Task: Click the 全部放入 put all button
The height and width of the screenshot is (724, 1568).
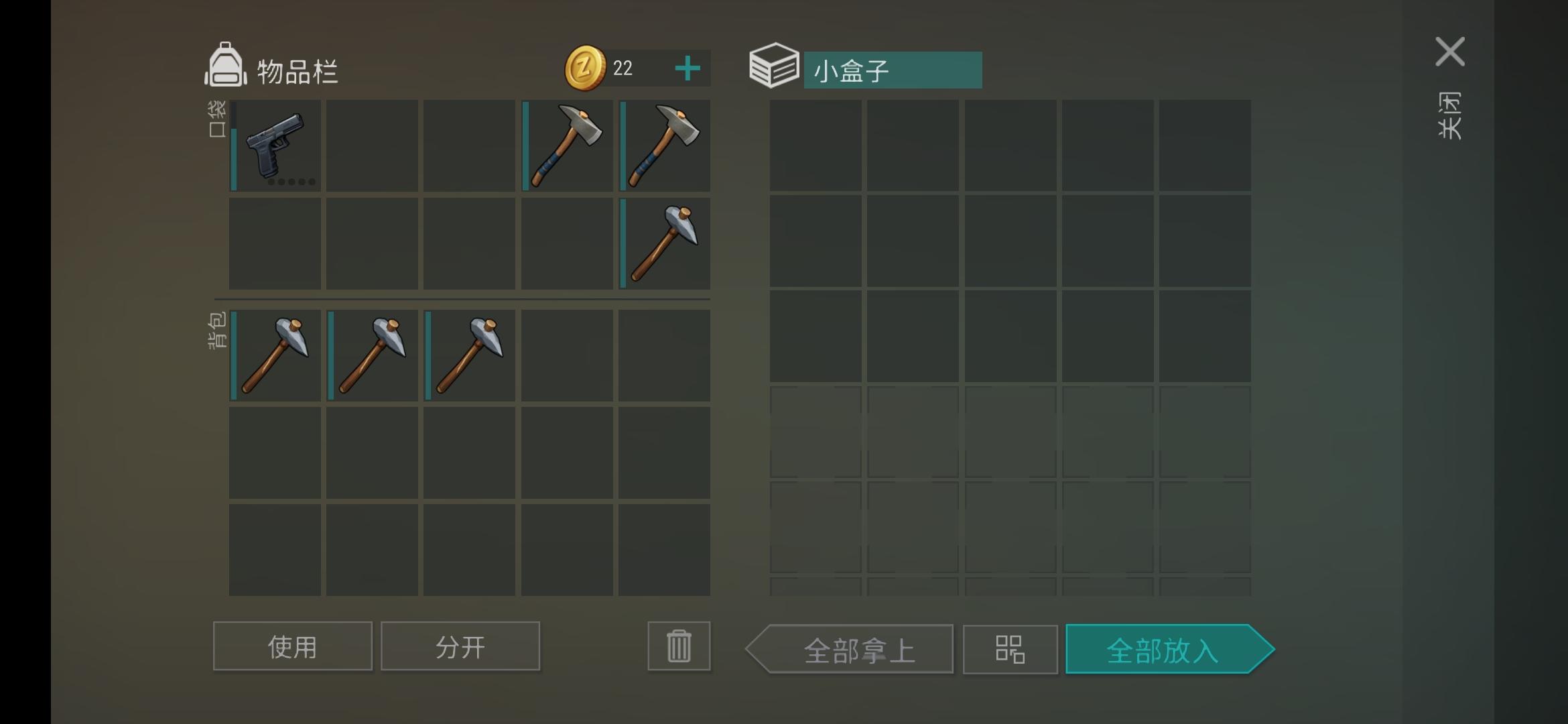Action: click(x=1169, y=649)
